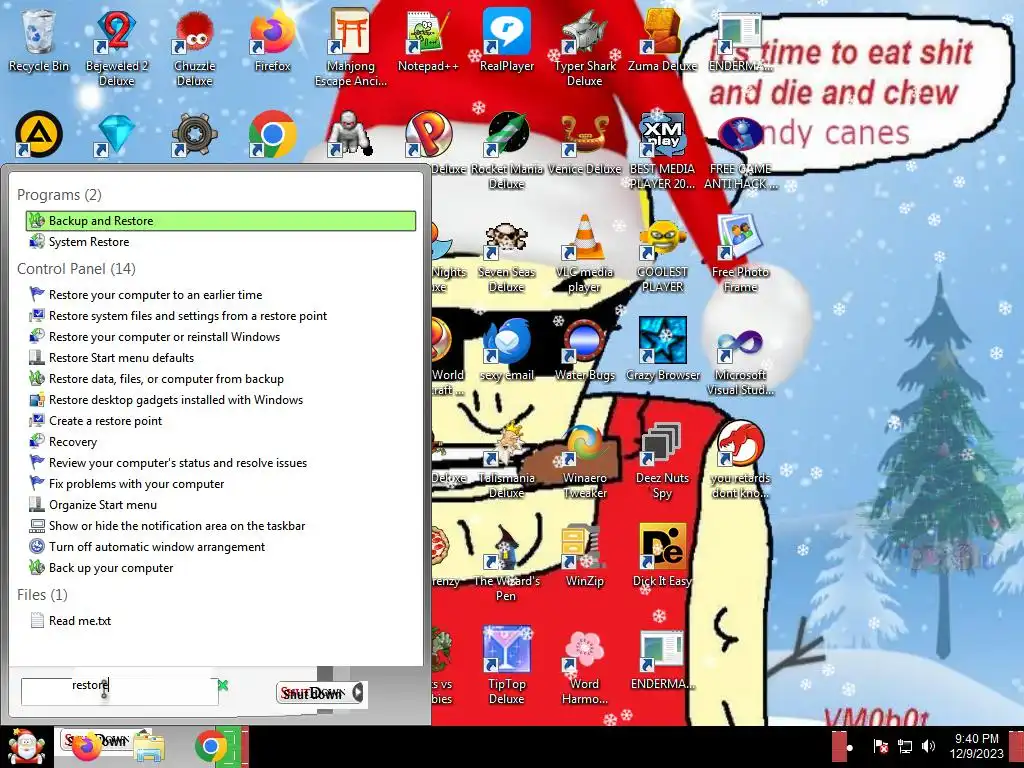Open Venice Deluxe desktop icon
The height and width of the screenshot is (768, 1024).
click(584, 142)
